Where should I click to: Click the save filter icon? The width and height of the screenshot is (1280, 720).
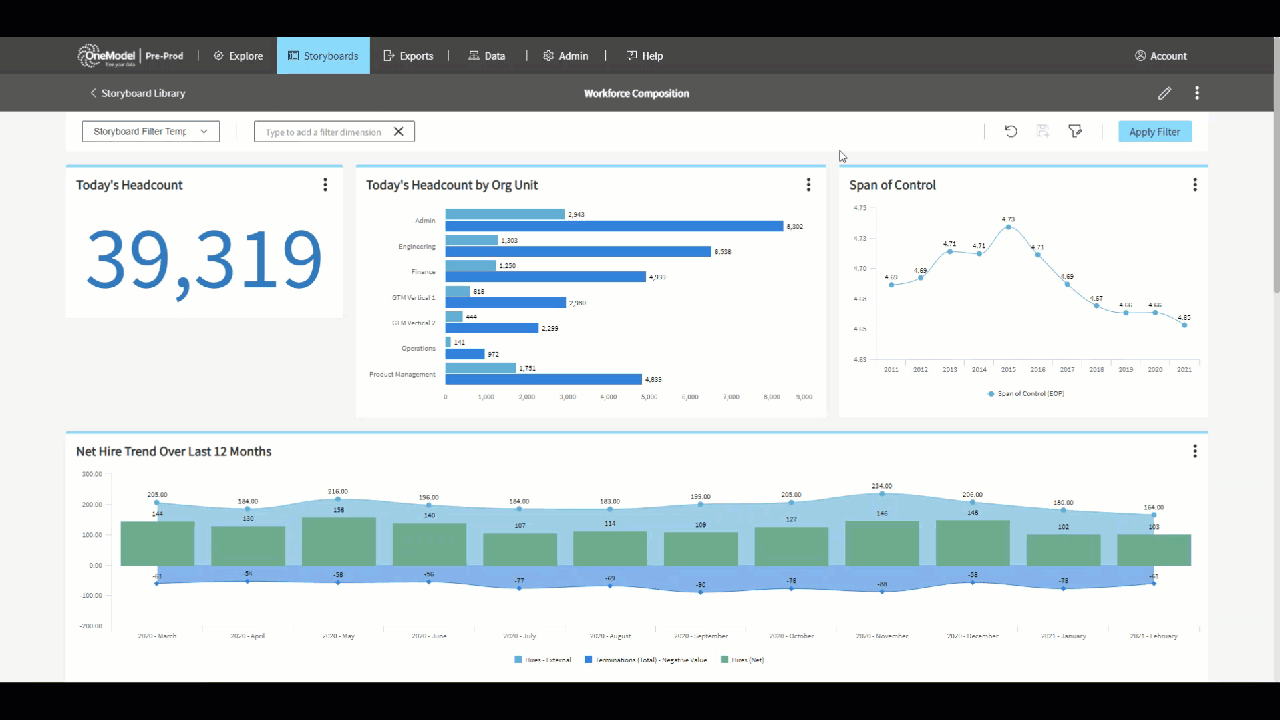pyautogui.click(x=1043, y=131)
